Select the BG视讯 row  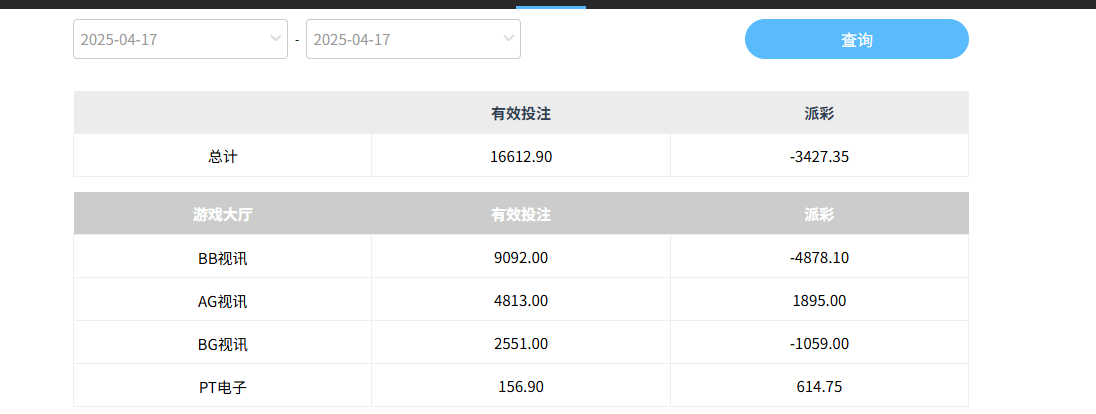222,344
